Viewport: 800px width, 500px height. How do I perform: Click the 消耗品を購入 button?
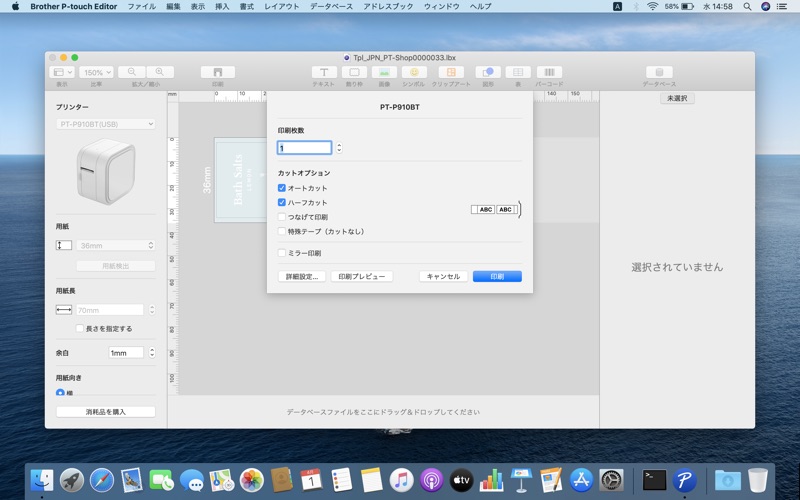coord(106,411)
